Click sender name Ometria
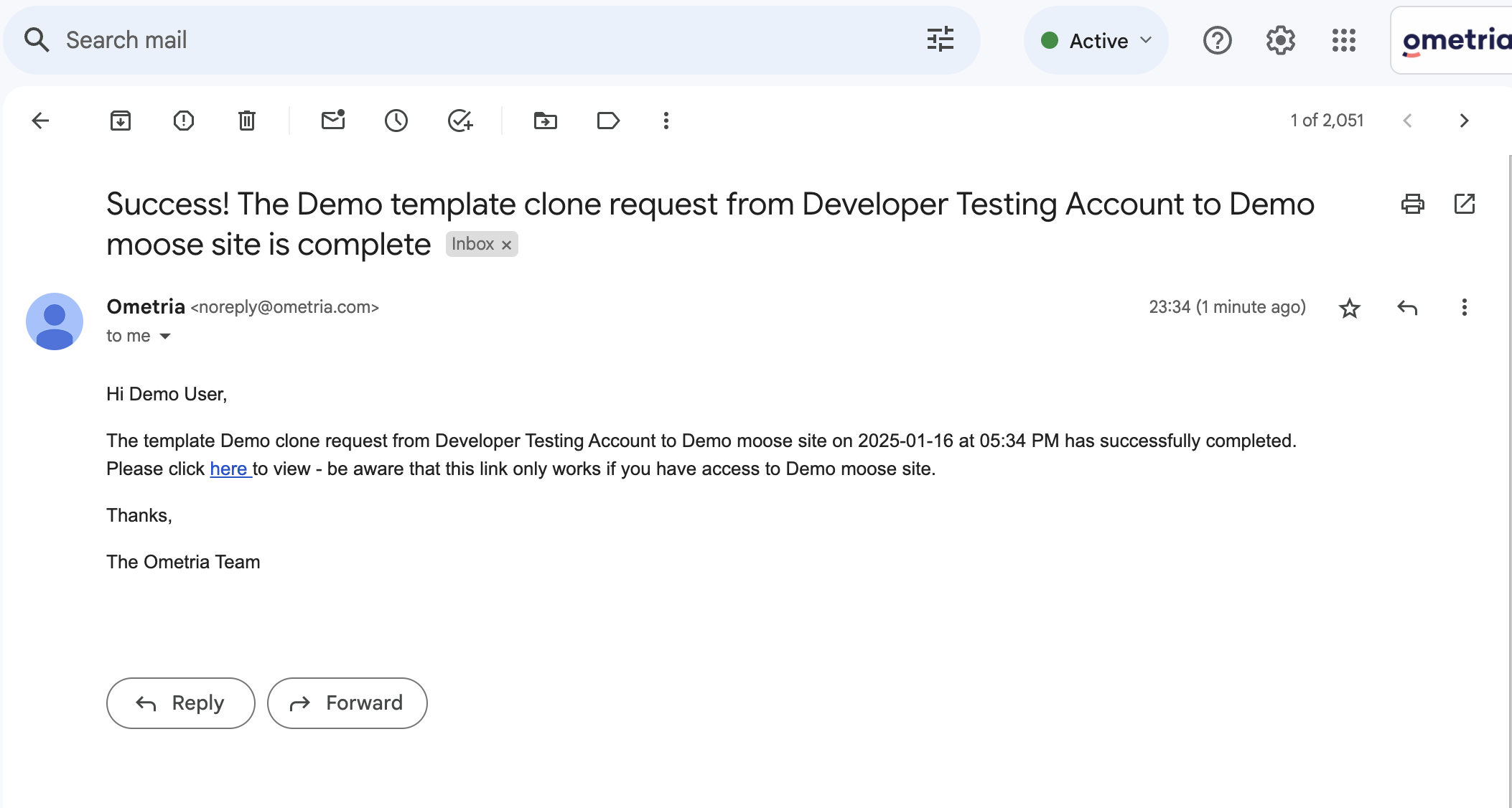This screenshot has height=808, width=1512. (146, 306)
